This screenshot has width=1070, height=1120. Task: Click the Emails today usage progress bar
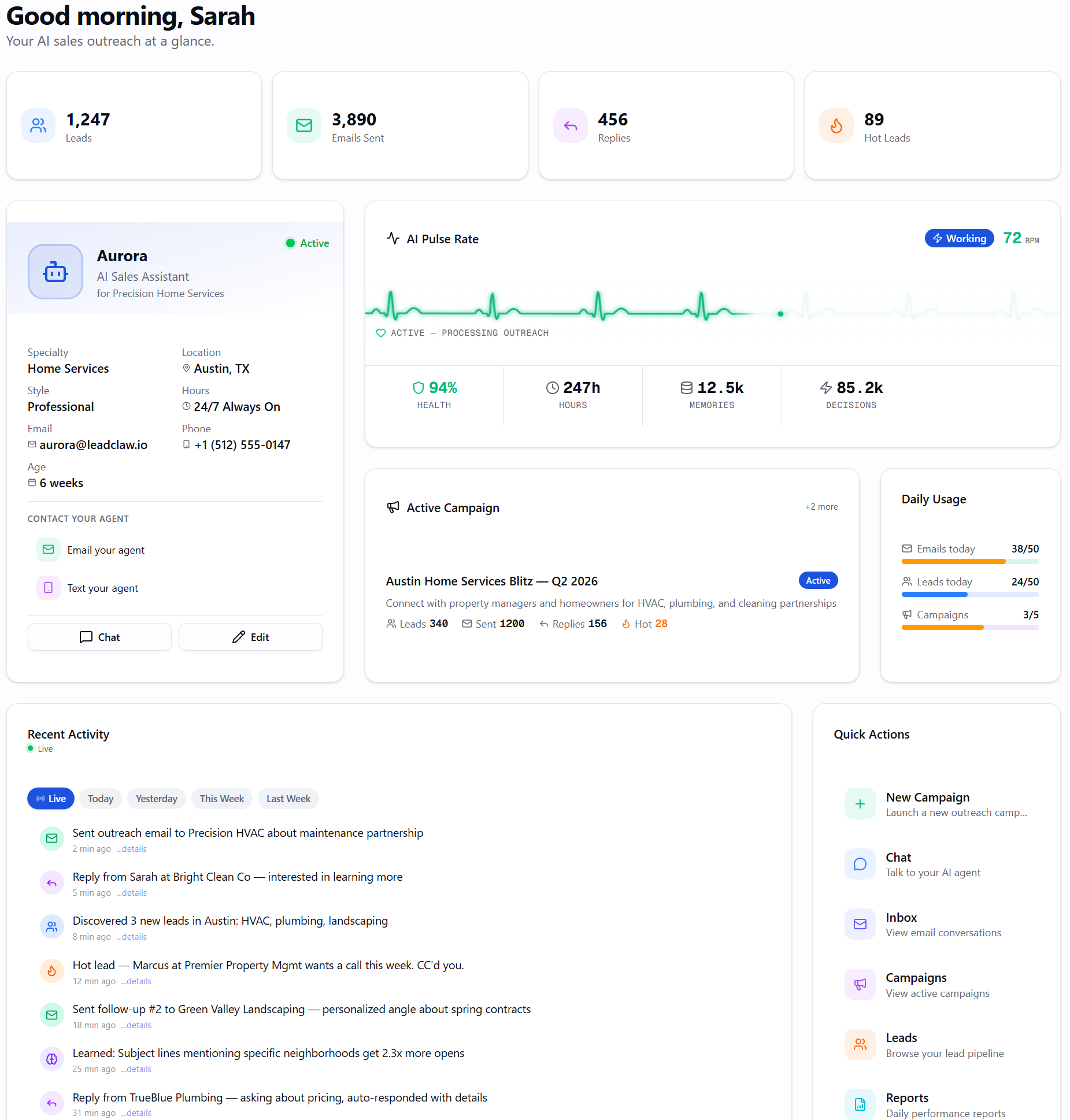coord(970,562)
